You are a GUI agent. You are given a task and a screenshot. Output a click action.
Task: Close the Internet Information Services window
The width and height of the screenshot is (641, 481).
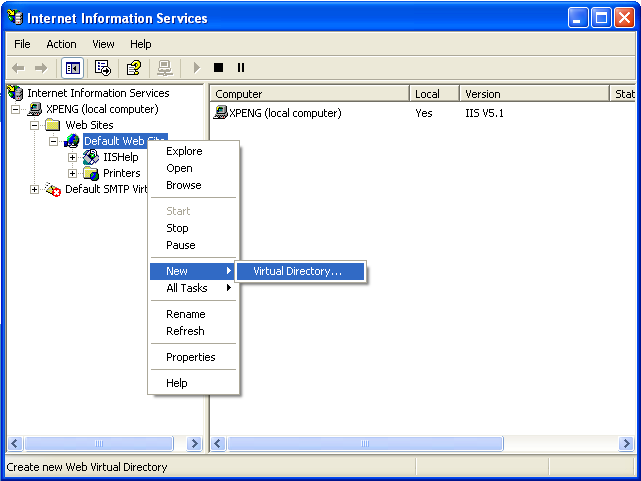coord(624,18)
